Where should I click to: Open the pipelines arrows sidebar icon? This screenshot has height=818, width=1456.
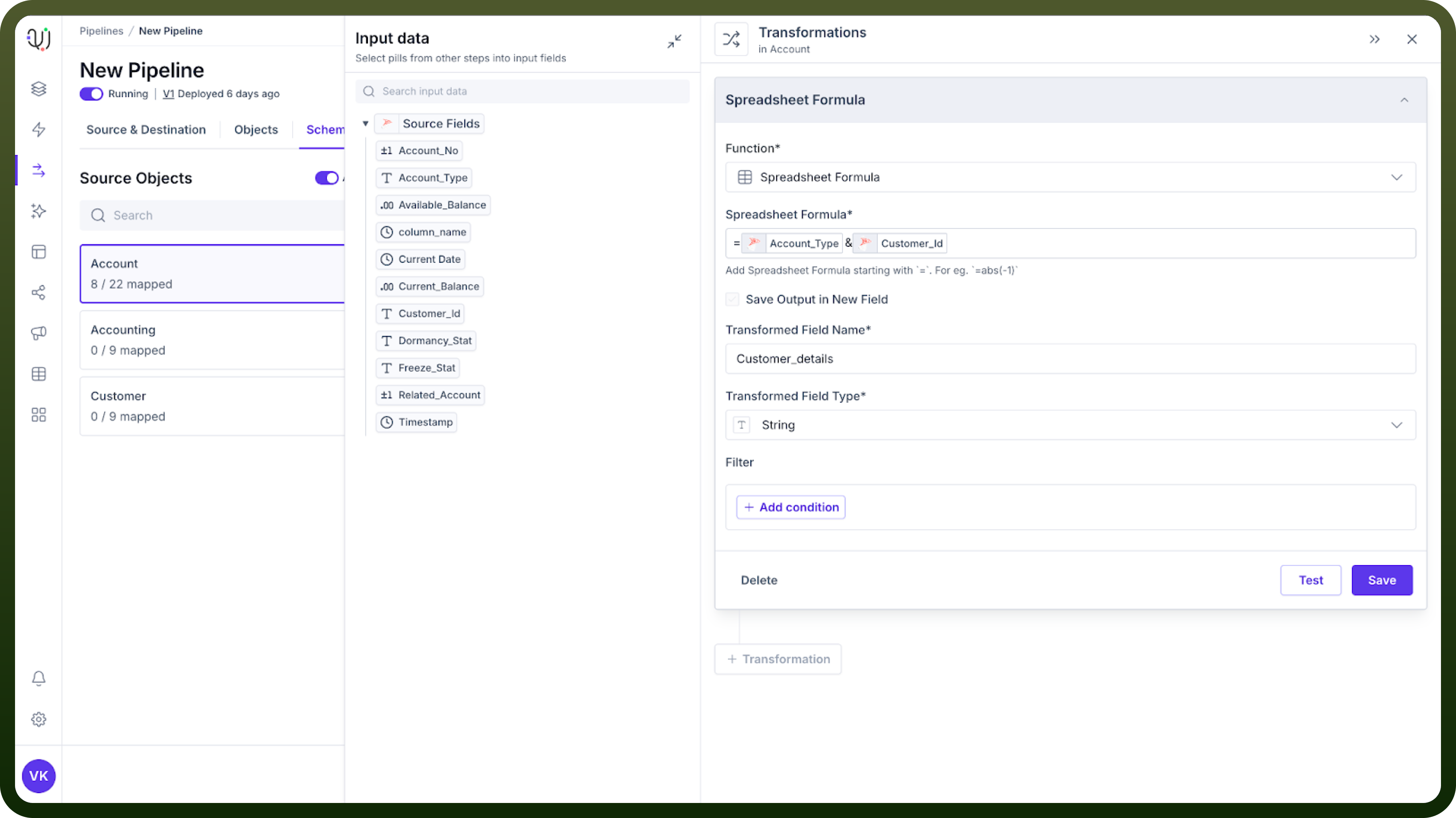click(38, 170)
